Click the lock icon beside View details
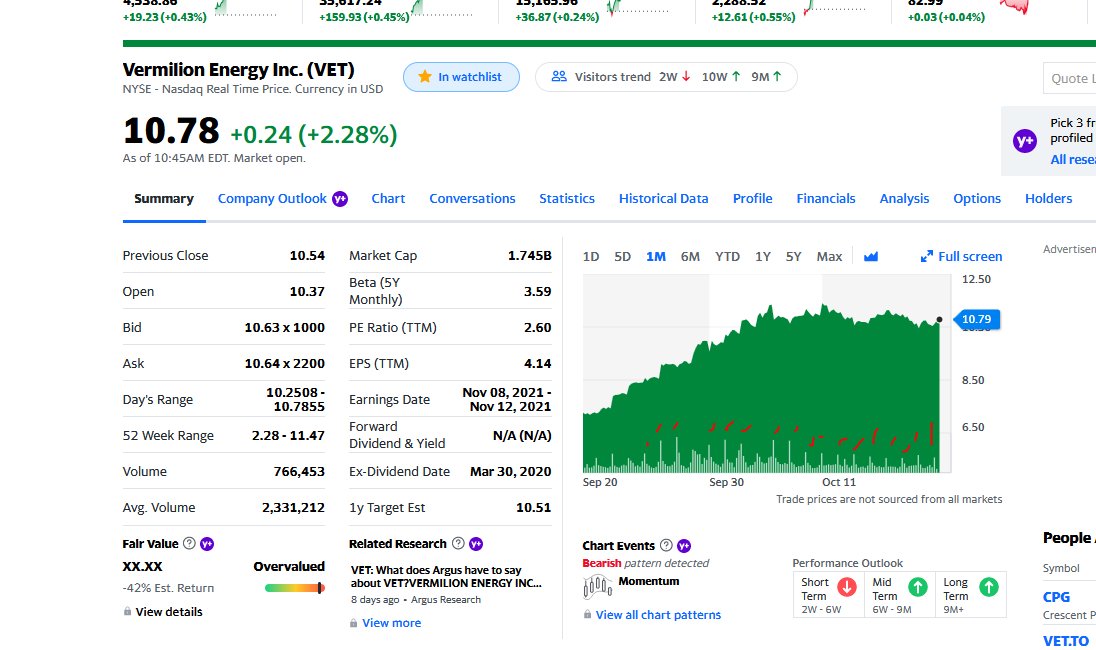Screen dimensions: 1096x650 [127, 611]
